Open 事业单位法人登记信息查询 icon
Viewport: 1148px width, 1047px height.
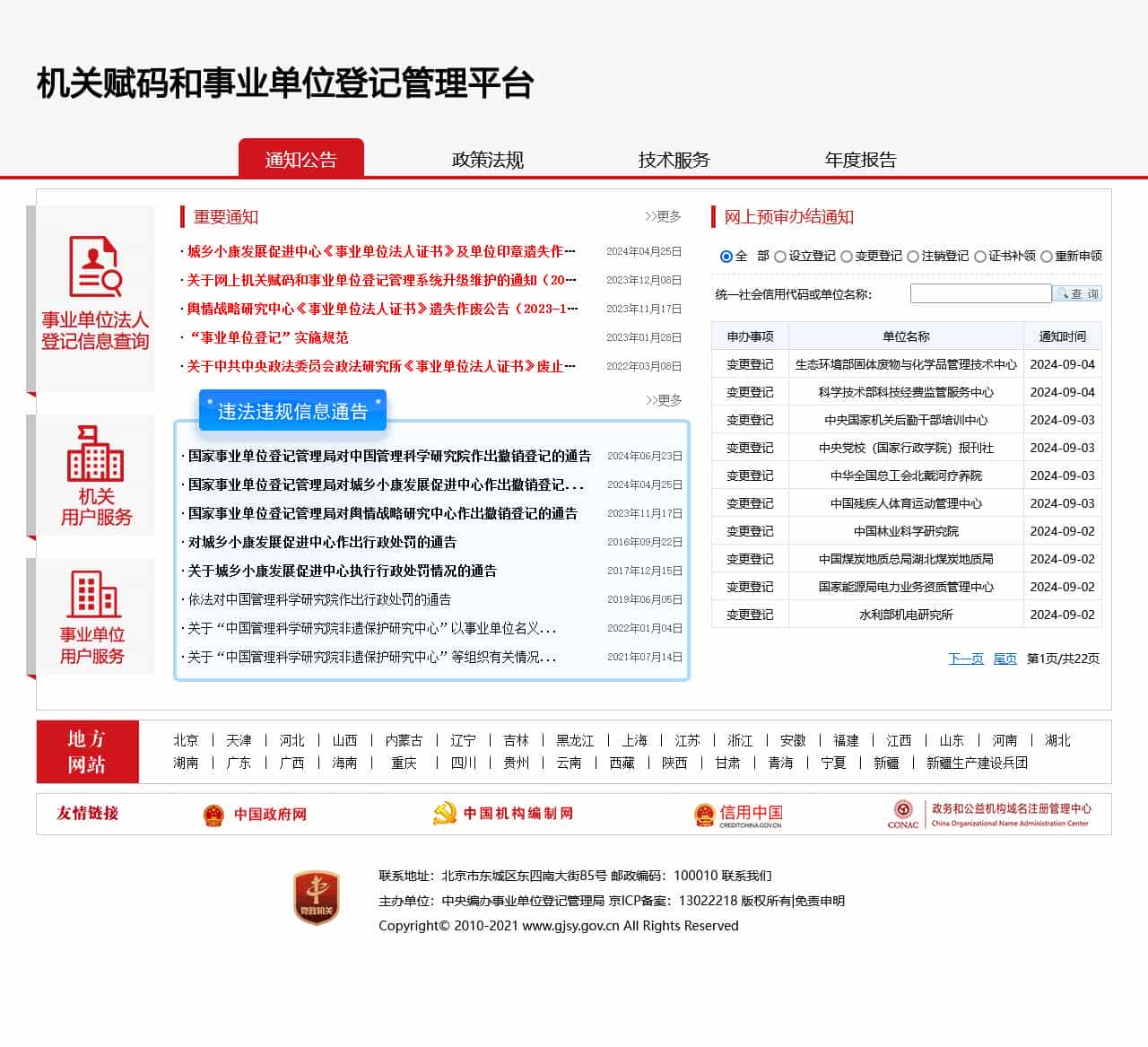[94, 266]
